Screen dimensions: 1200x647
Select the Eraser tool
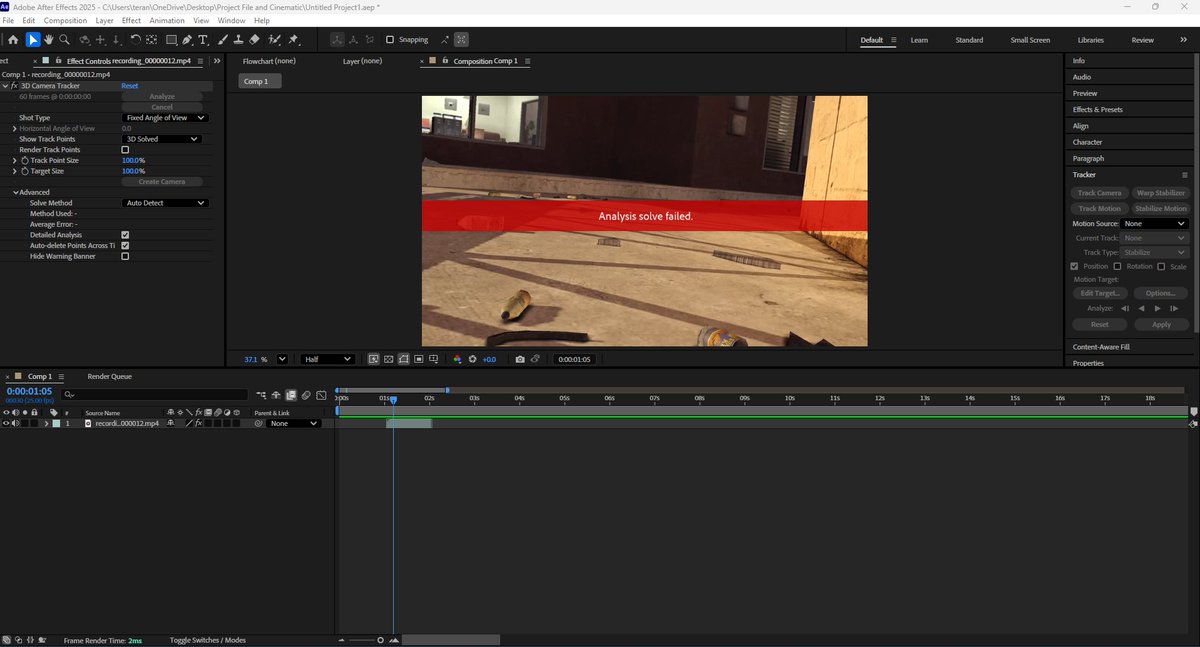254,40
